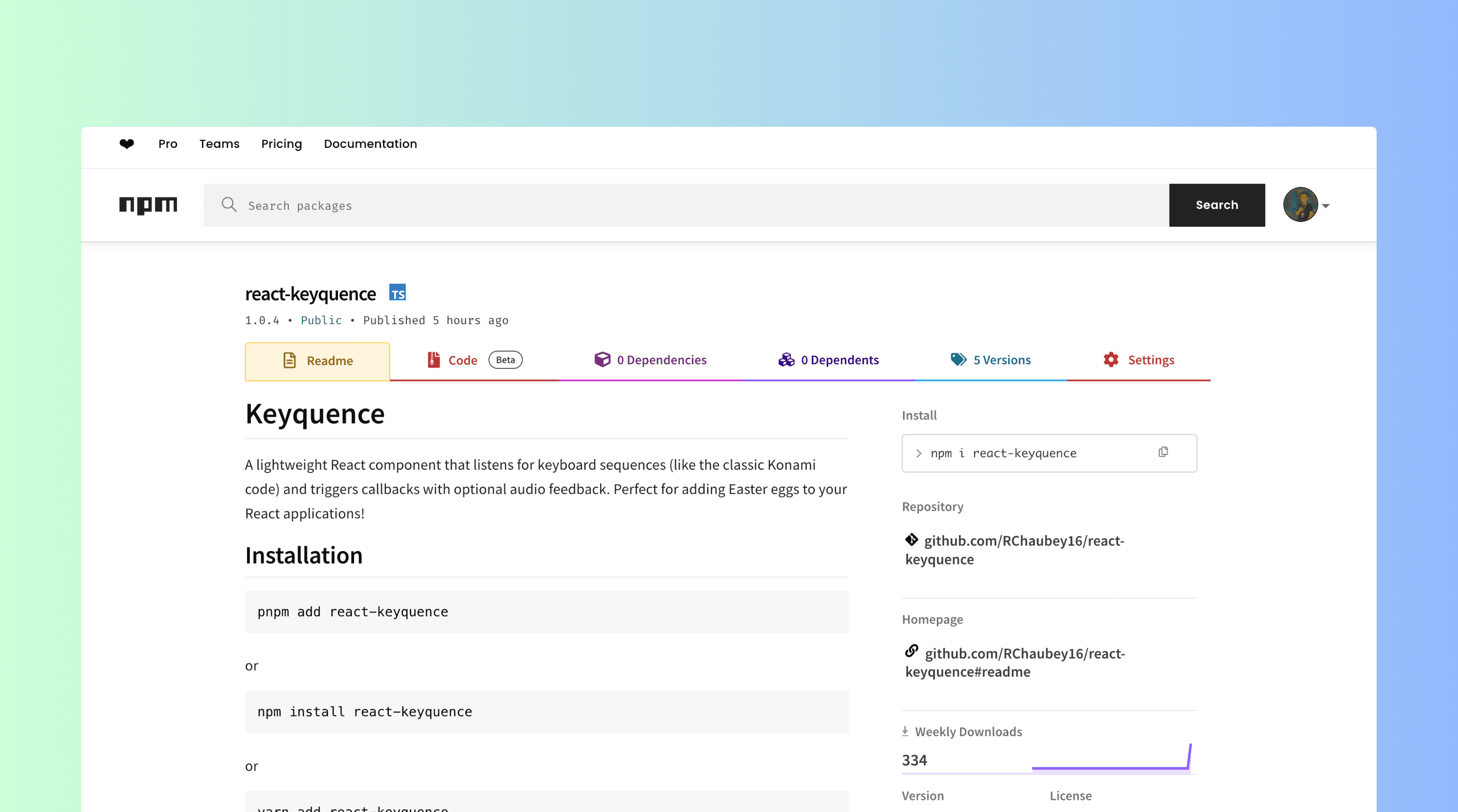Screen dimensions: 1458x812
Task: Open the Documentation menu item
Action: coord(370,144)
